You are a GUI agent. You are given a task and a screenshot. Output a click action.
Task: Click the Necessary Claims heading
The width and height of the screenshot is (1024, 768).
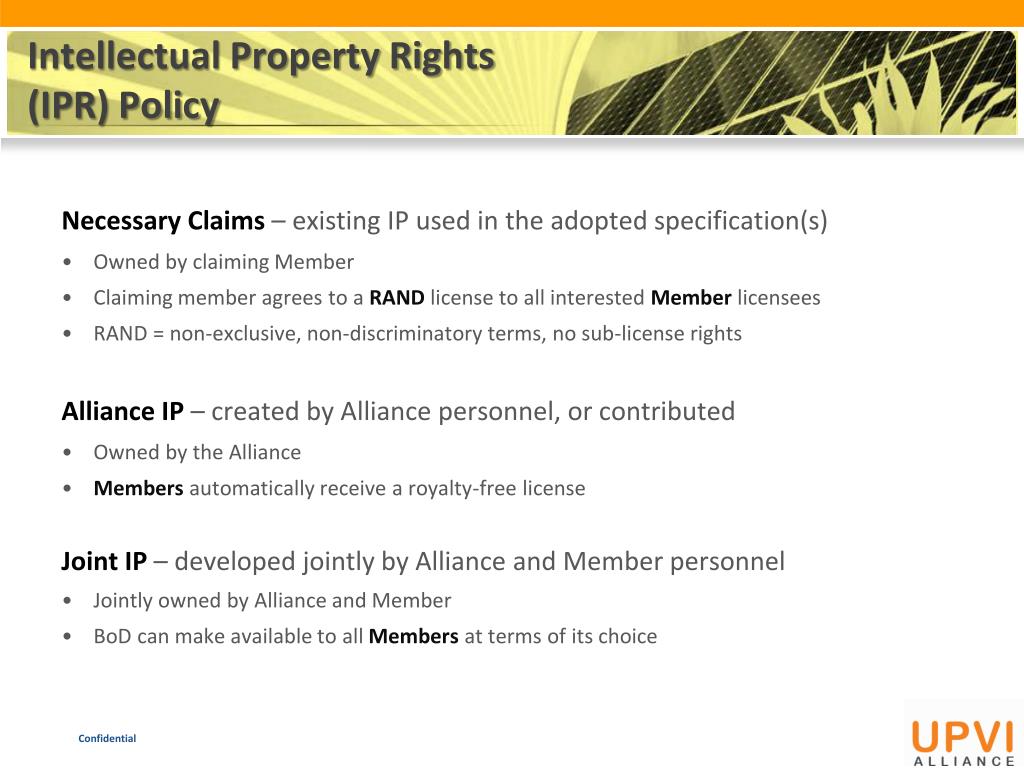pyautogui.click(x=163, y=221)
